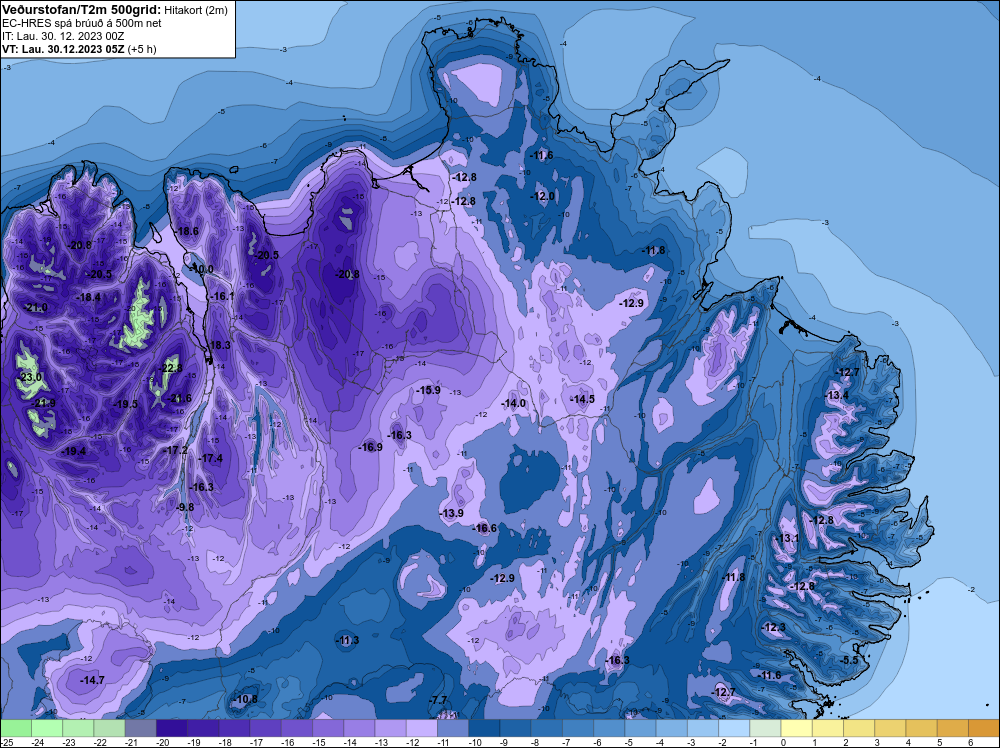This screenshot has height=748, width=1000.
Task: Select the -13.1 temperature reading
Action: pos(787,538)
